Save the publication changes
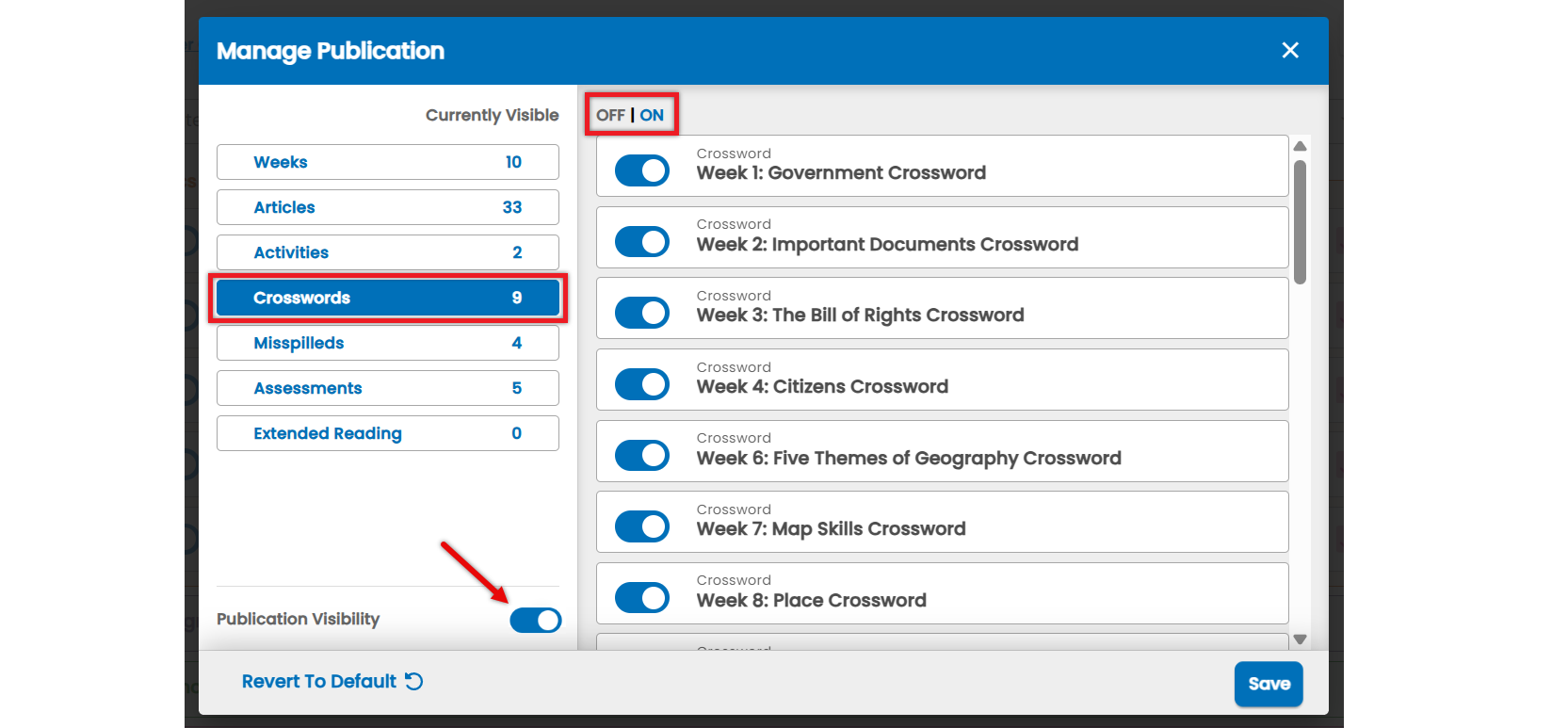Image resolution: width=1568 pixels, height=728 pixels. click(1269, 684)
